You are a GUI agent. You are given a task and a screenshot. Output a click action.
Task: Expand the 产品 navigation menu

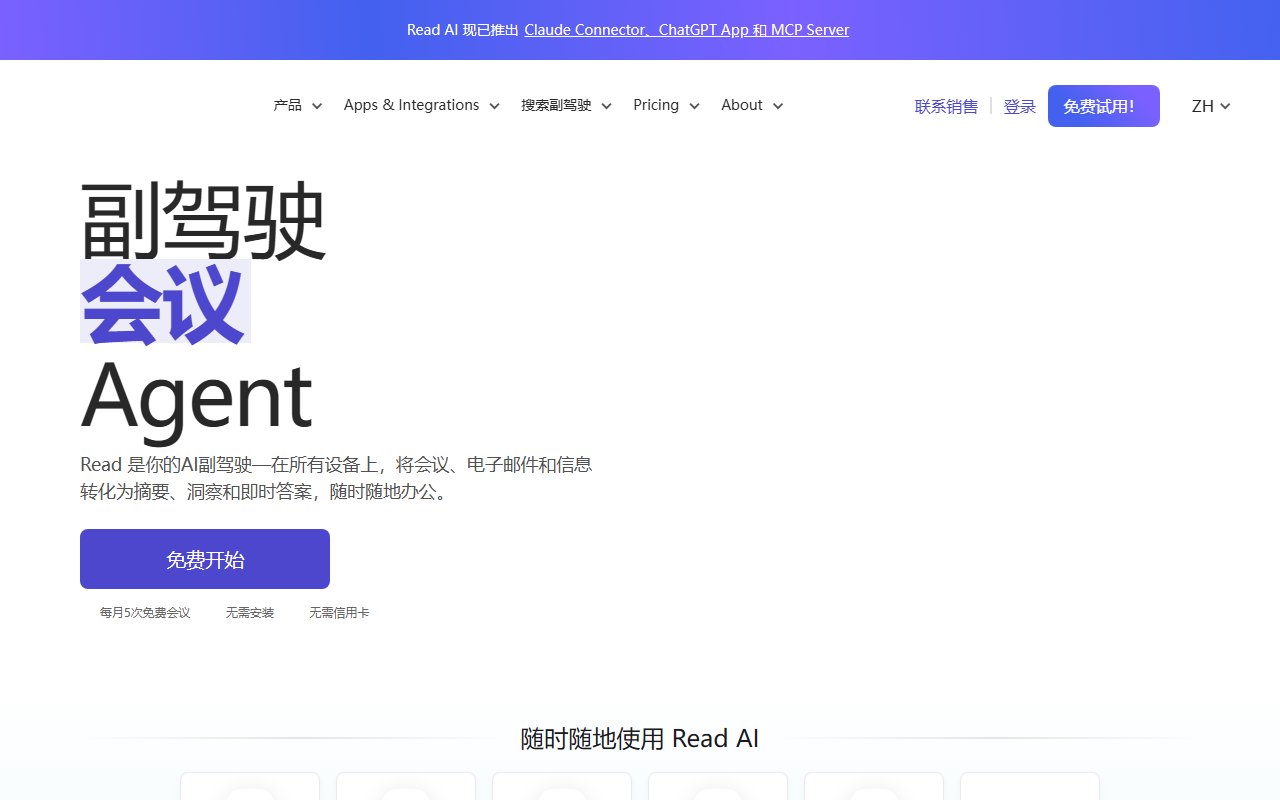point(298,105)
